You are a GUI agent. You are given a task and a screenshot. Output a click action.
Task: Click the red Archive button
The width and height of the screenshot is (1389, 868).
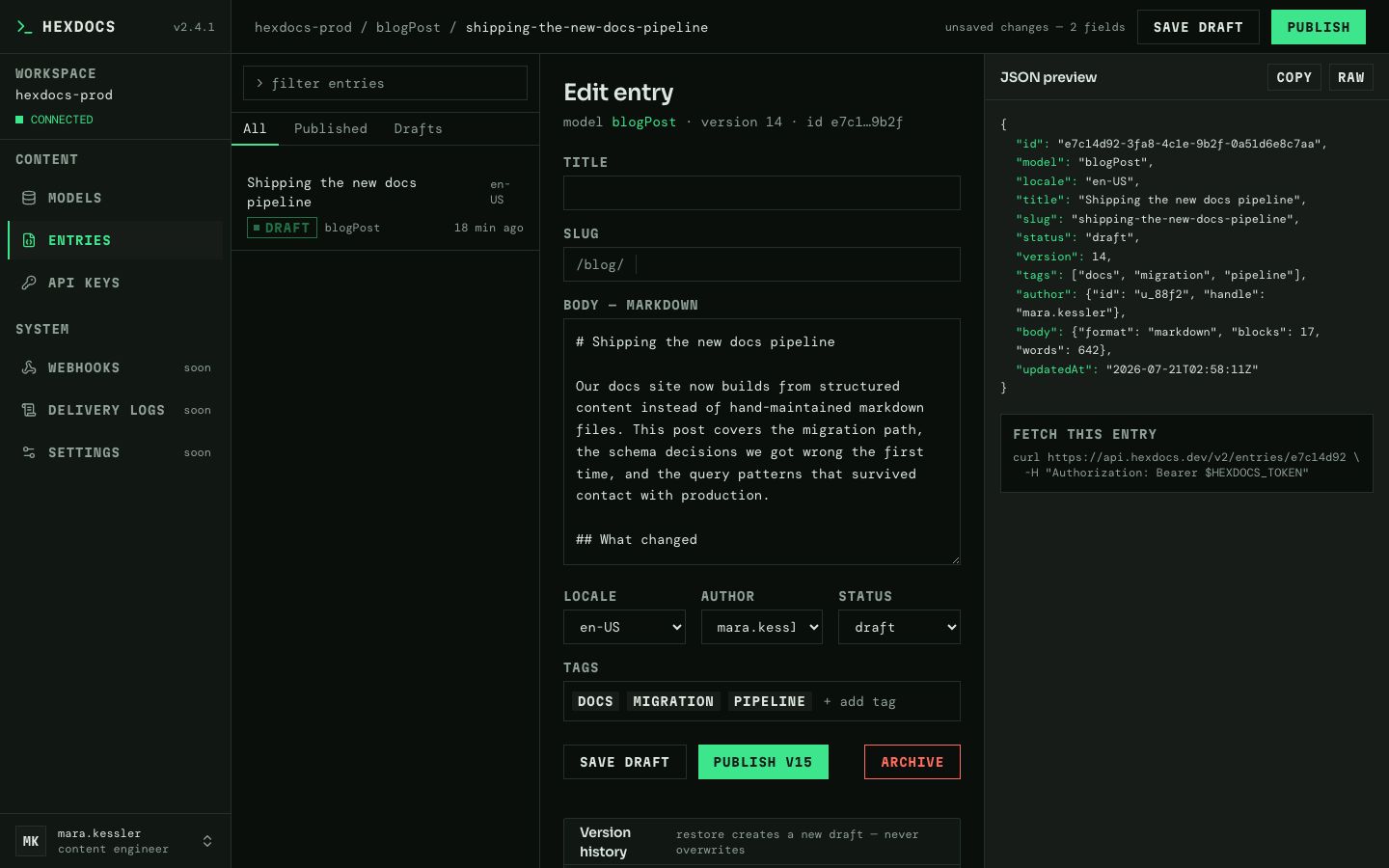[x=912, y=762]
